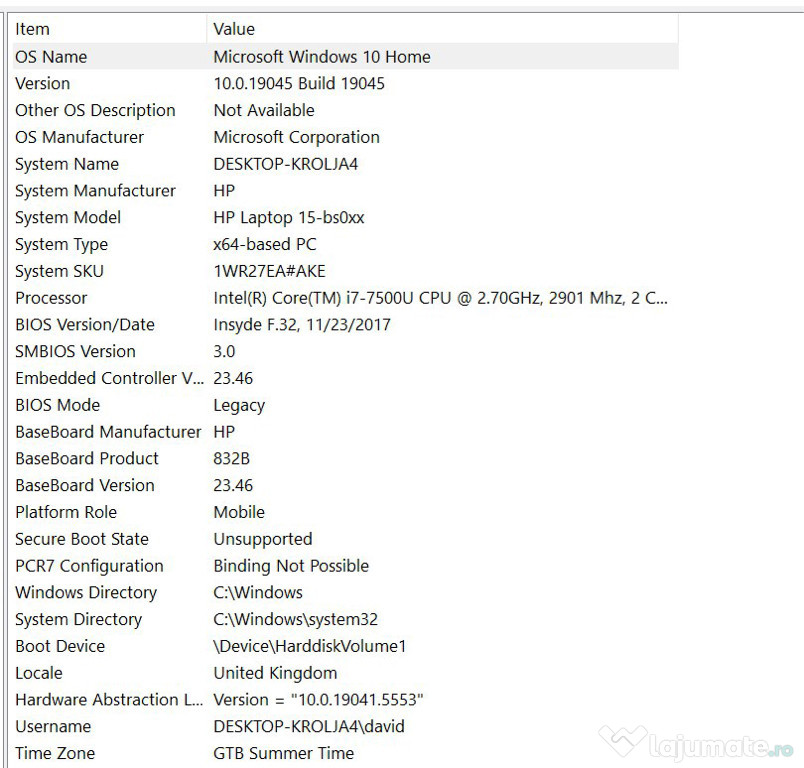Select the Hardware Abstraction Layer row
The width and height of the screenshot is (804, 768).
(x=346, y=699)
